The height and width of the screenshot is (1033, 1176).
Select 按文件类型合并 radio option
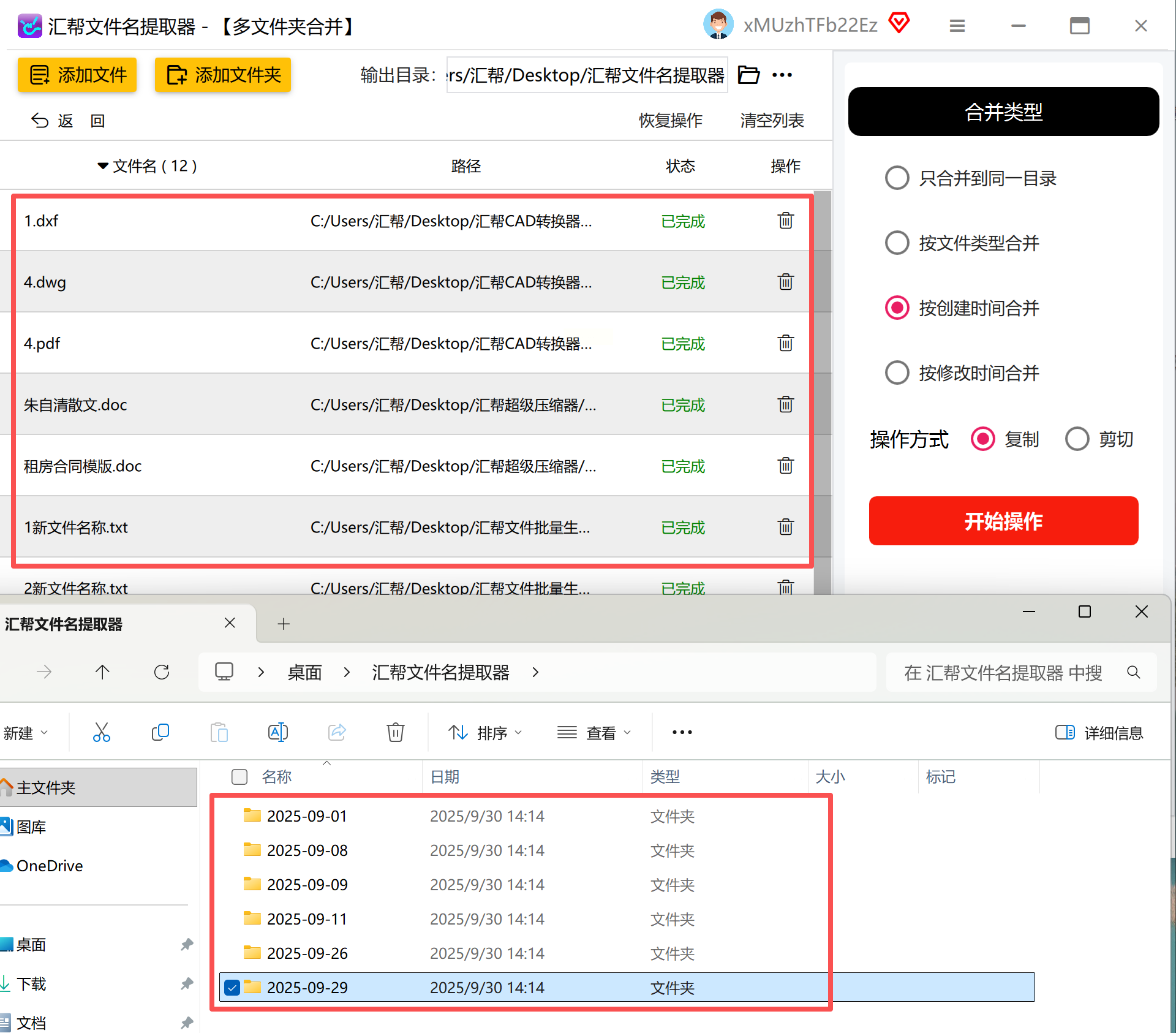(x=897, y=243)
